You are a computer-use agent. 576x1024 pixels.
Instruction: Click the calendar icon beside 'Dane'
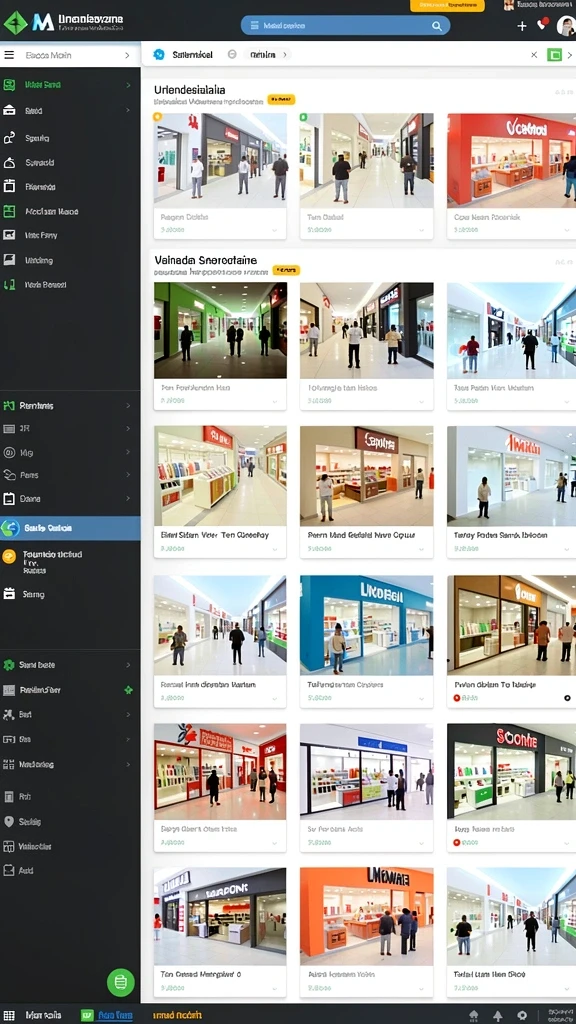pos(9,499)
